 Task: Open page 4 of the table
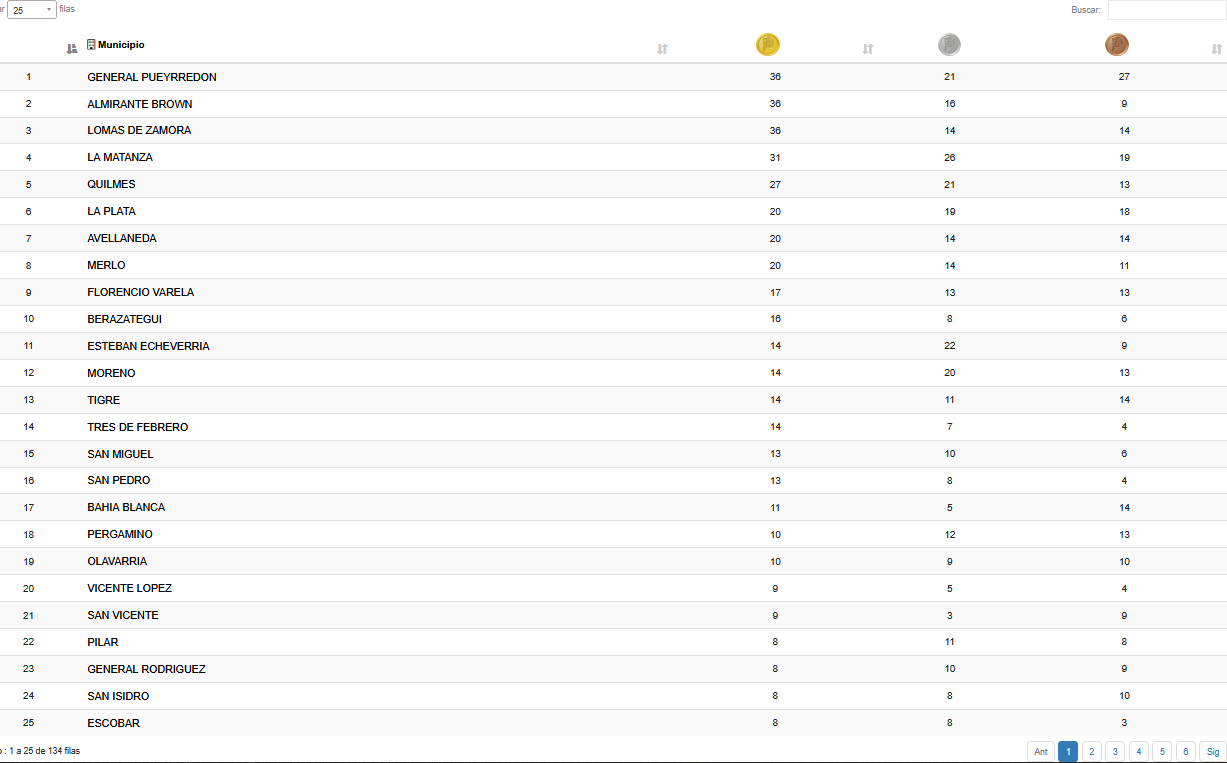(x=1138, y=752)
